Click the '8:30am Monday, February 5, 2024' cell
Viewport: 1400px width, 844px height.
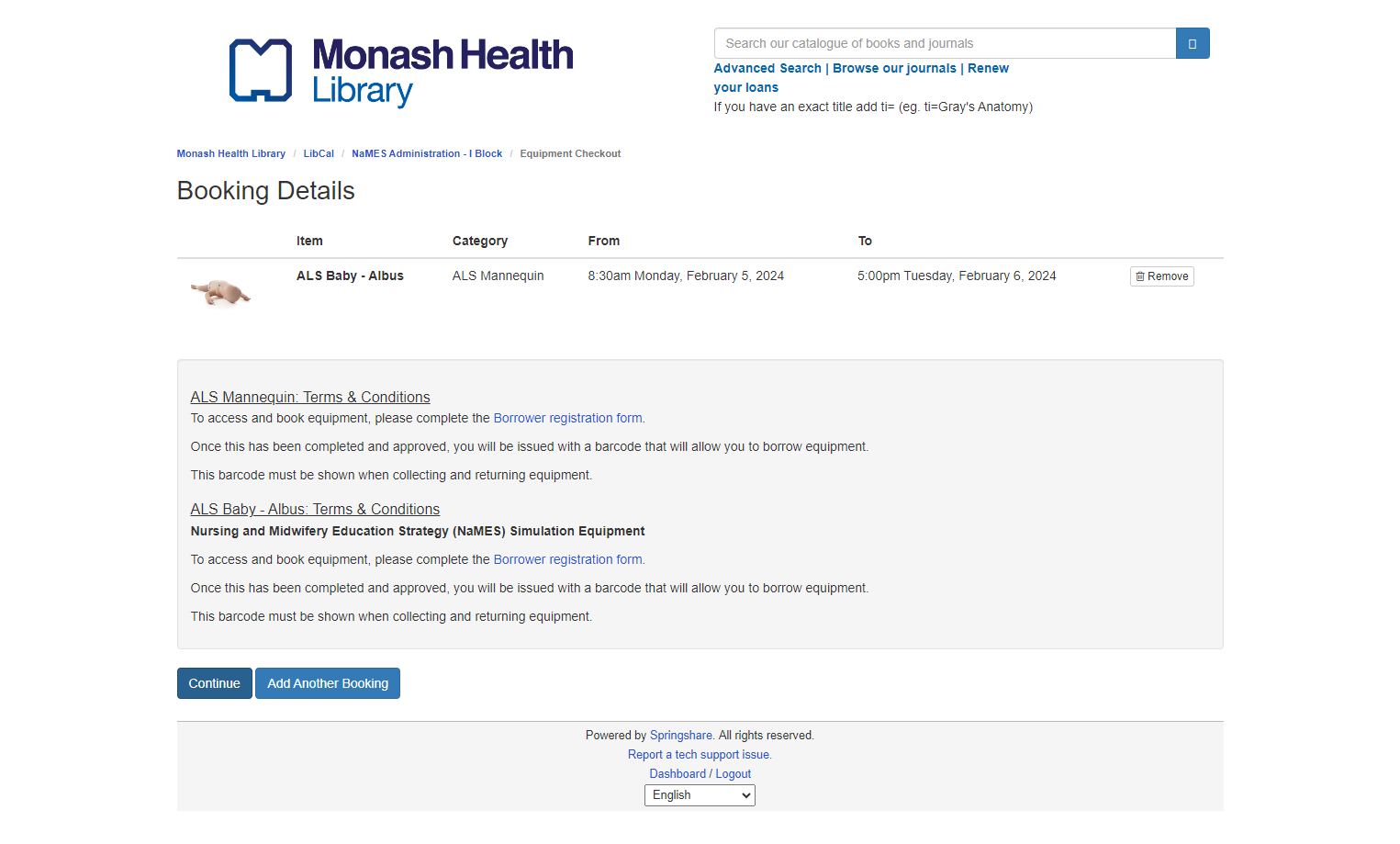tap(686, 276)
